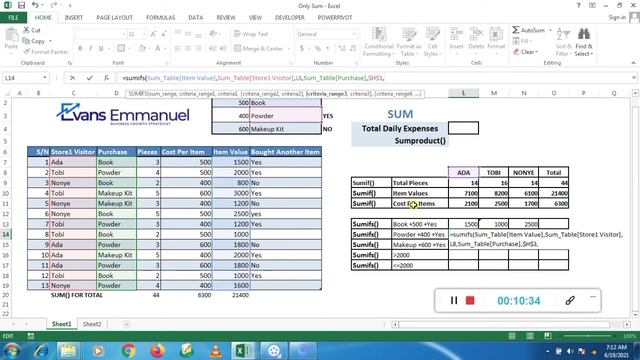Open Sort & Filter menu
This screenshot has width=640, height=360.
563,42
